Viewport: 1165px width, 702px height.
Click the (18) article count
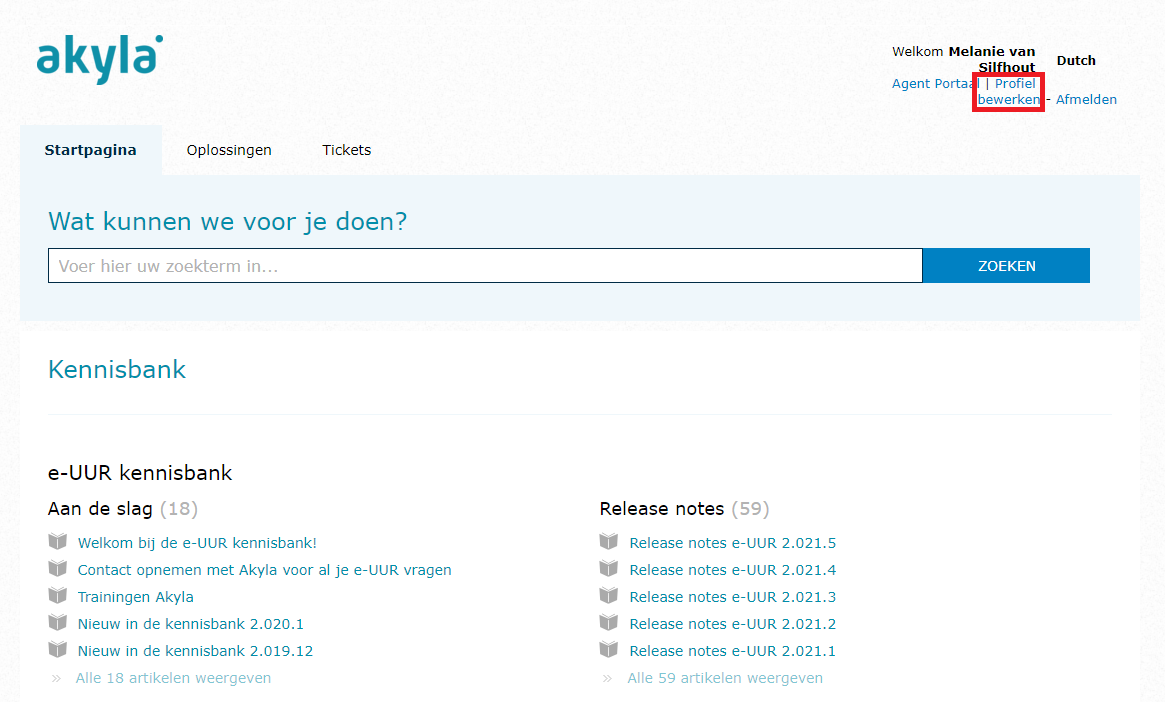[179, 509]
